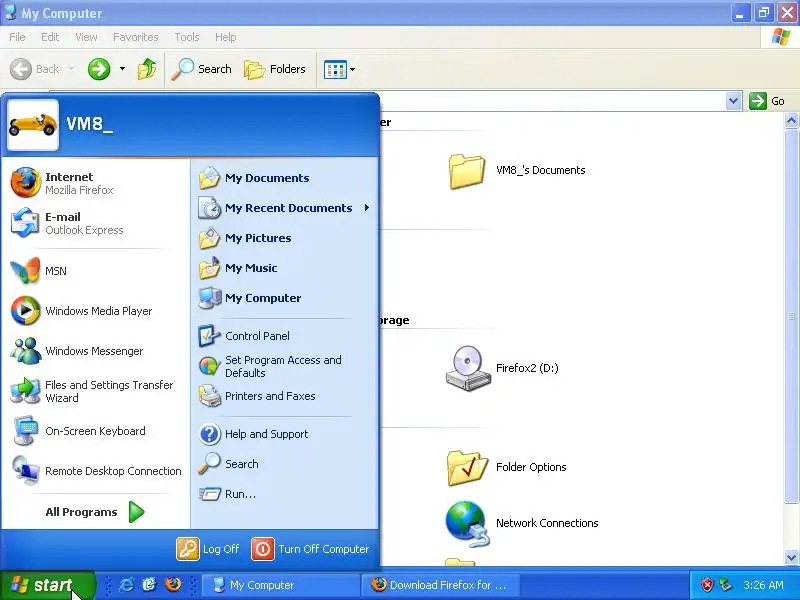Click the Forward green arrow button
800x600 pixels.
pos(99,69)
